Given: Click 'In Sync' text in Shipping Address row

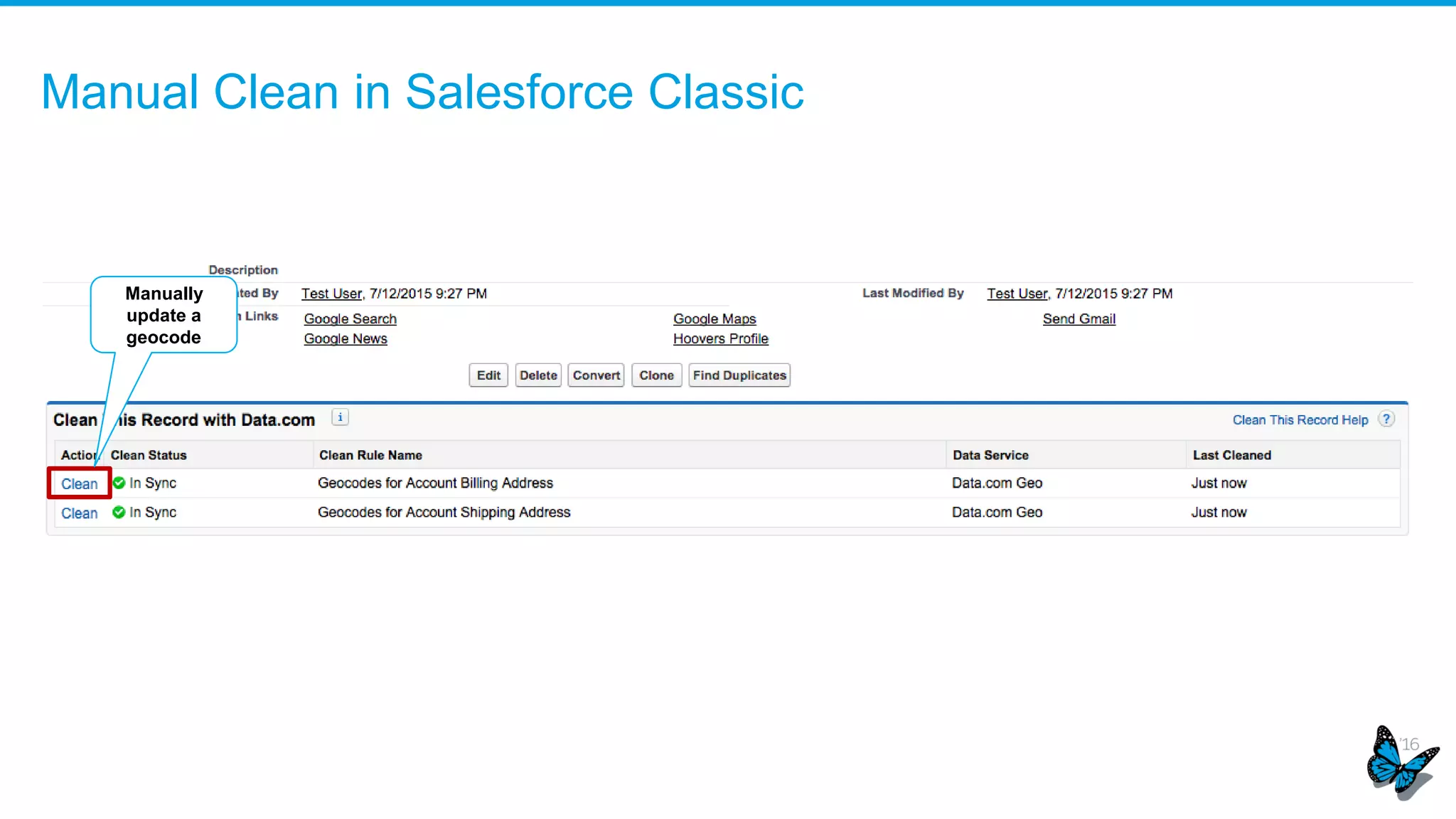Looking at the screenshot, I should pos(153,512).
